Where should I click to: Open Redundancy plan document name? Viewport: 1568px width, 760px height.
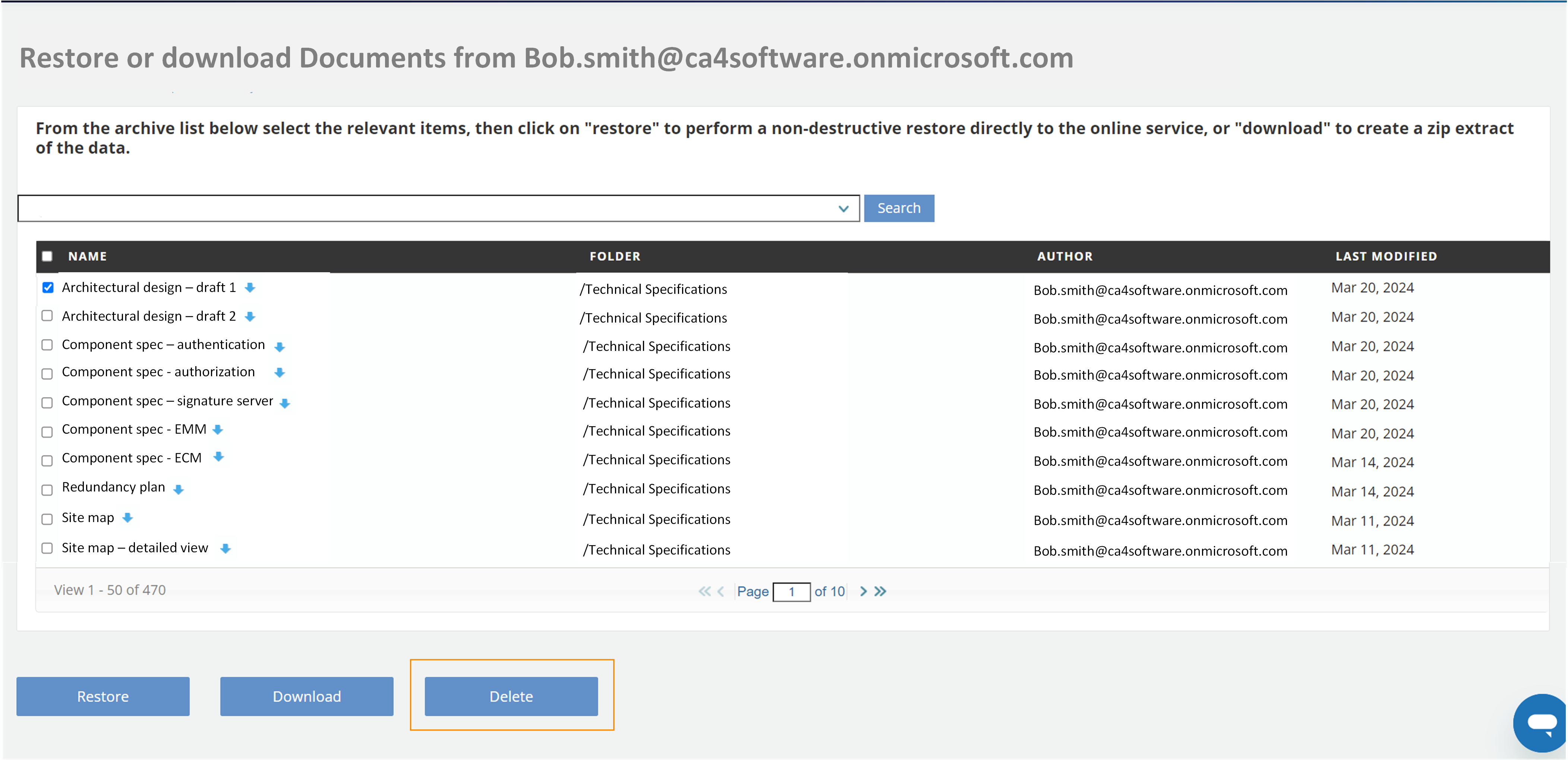click(113, 487)
